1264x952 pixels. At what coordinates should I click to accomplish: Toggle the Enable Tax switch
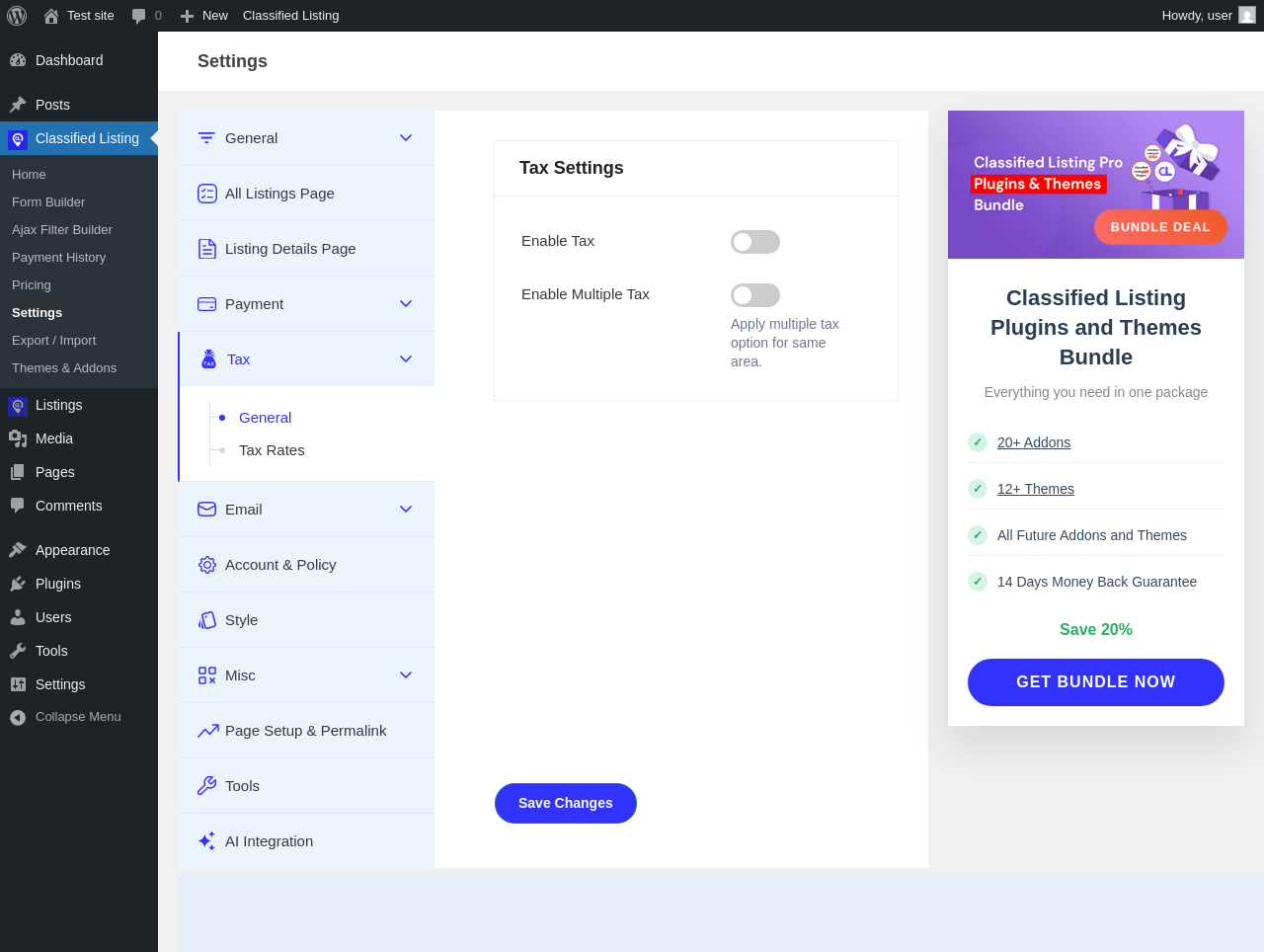(x=755, y=242)
